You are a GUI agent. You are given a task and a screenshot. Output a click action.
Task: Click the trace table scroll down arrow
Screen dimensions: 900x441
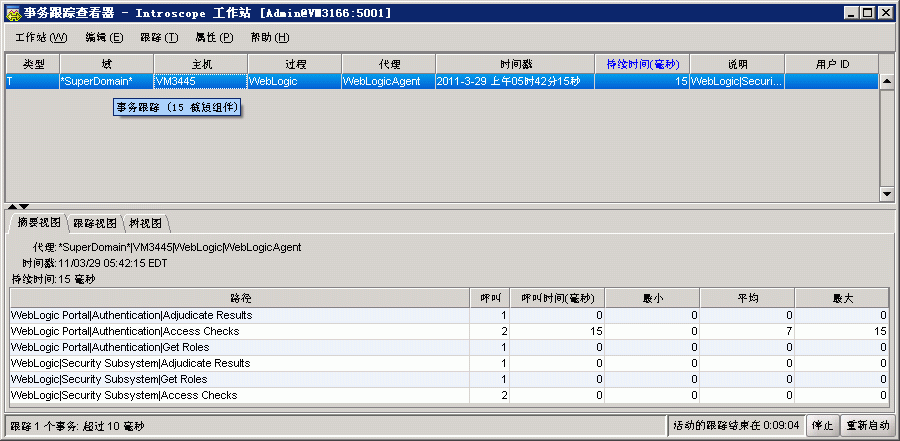pyautogui.click(x=887, y=194)
